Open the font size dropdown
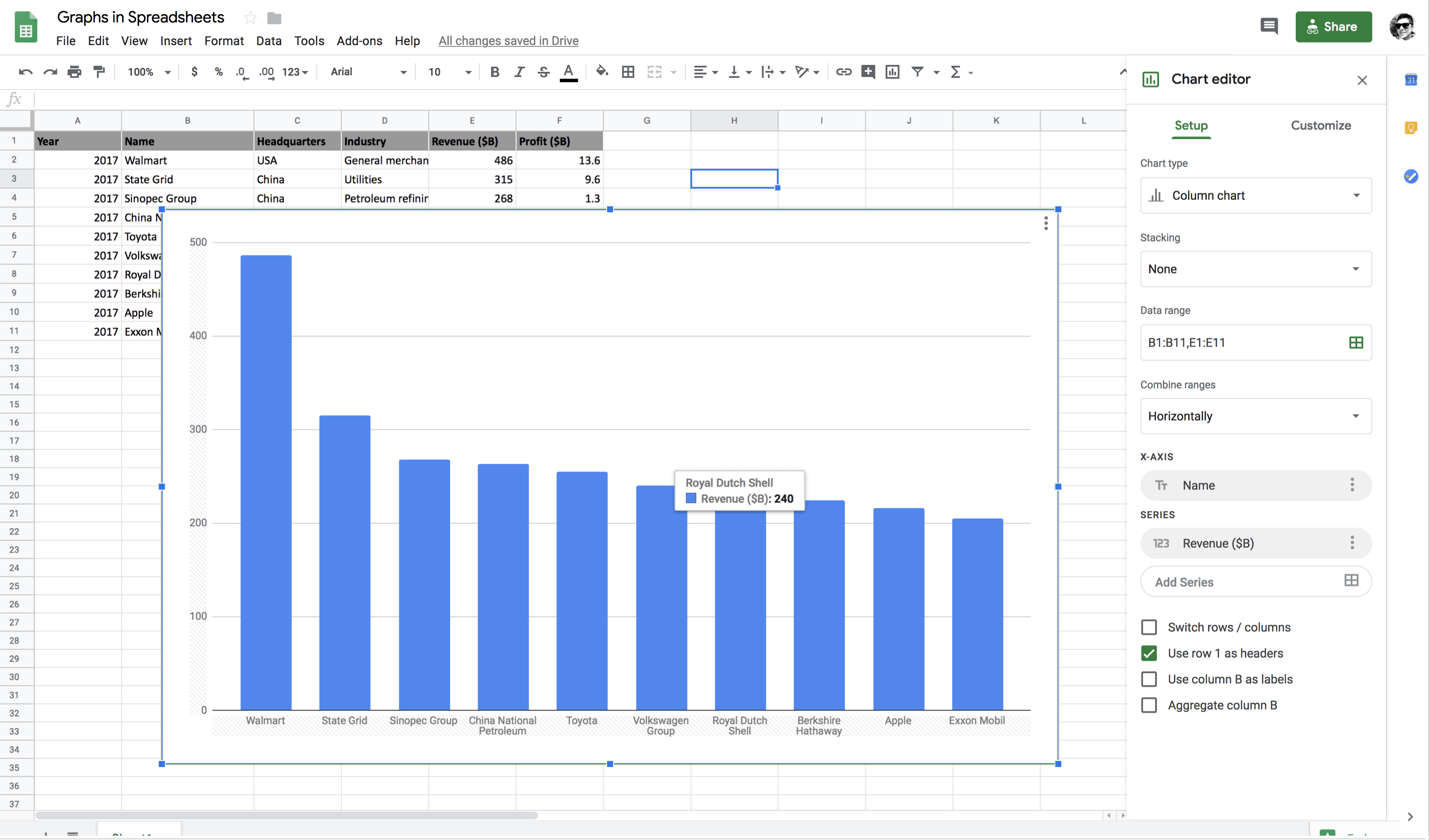This screenshot has width=1429, height=840. (x=450, y=72)
